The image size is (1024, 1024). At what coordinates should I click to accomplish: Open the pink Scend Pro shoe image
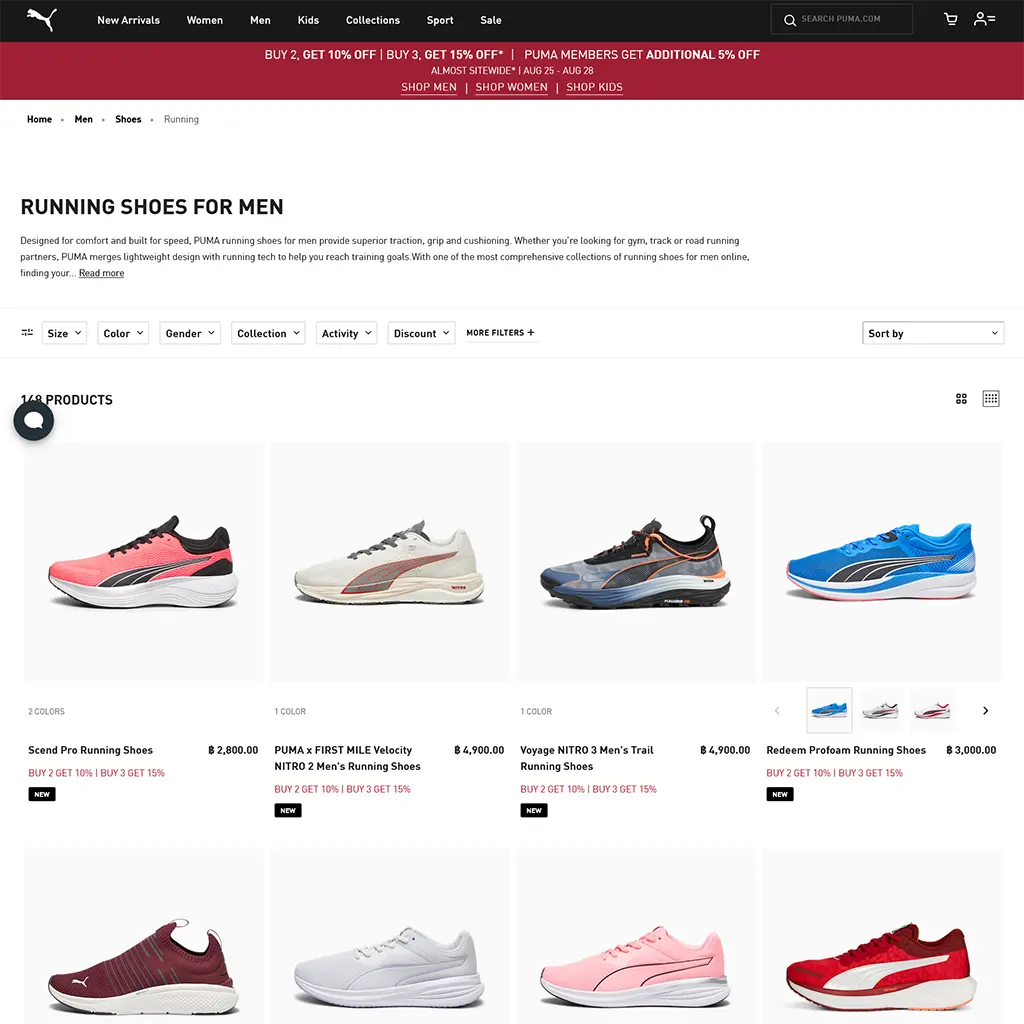tap(144, 562)
